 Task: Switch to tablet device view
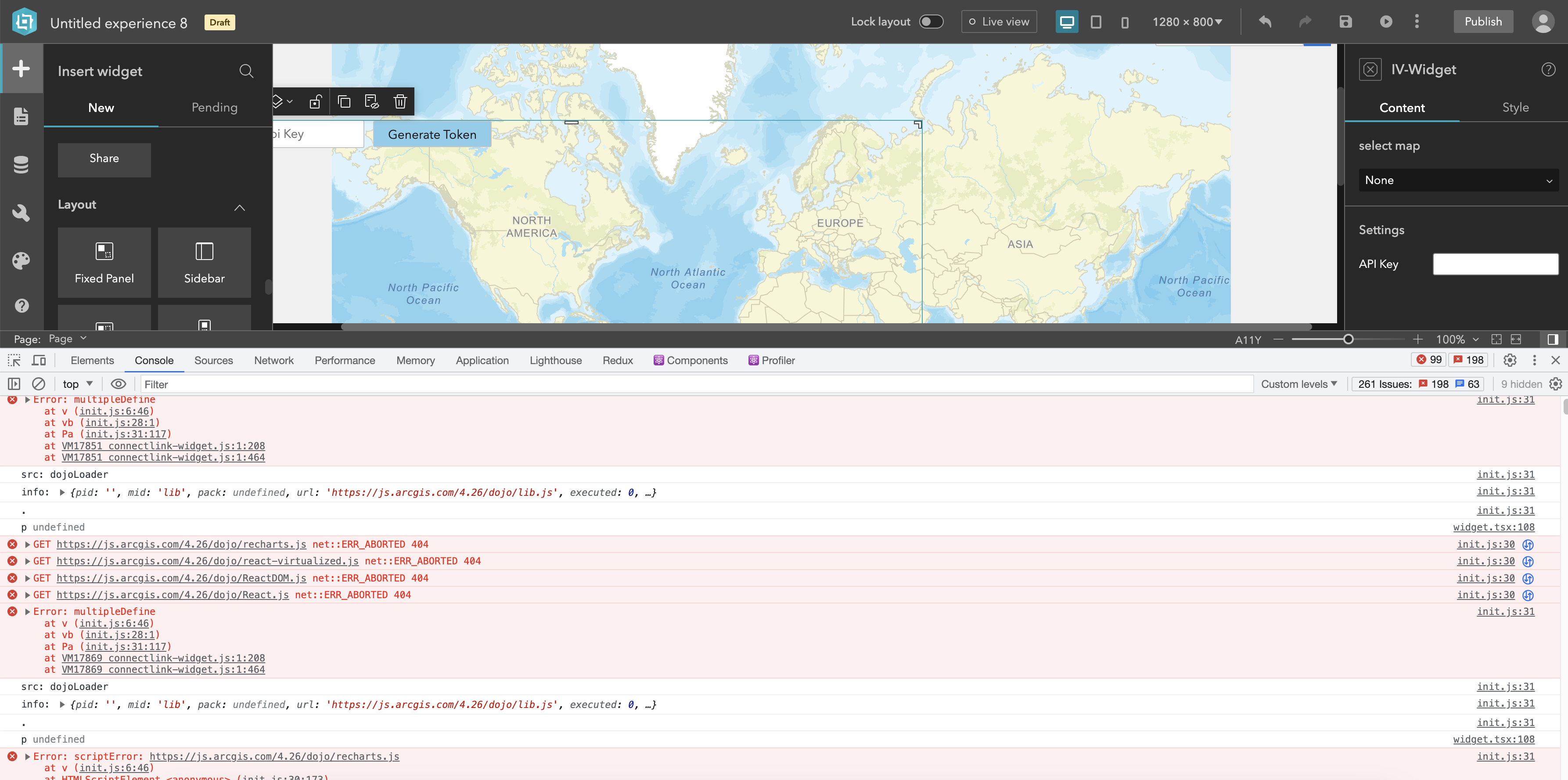[x=1096, y=22]
